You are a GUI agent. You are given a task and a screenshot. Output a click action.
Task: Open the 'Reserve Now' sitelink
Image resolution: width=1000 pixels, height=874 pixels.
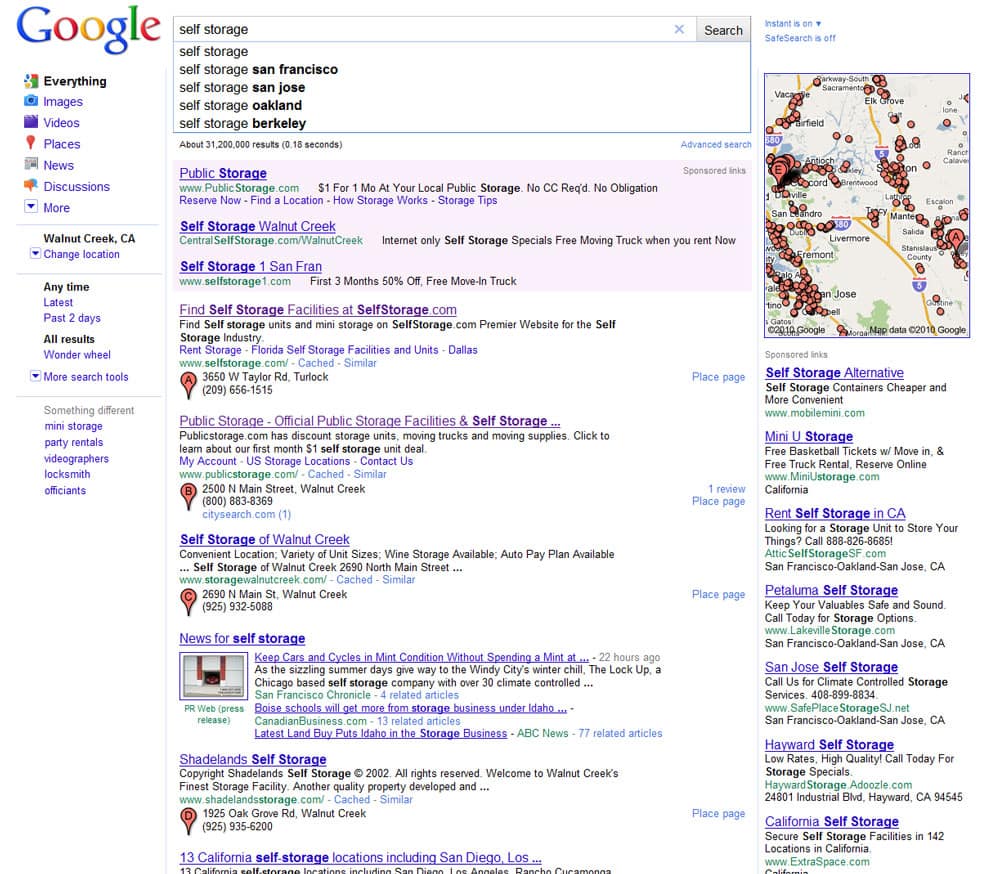click(x=210, y=200)
